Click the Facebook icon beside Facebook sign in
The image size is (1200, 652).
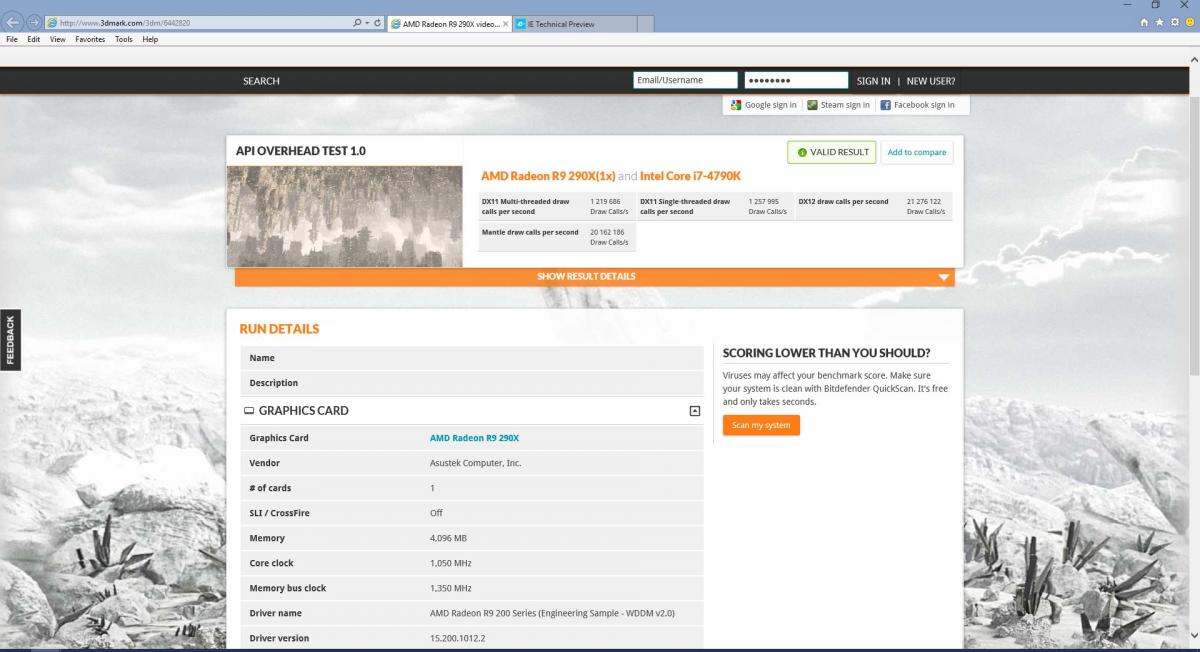(886, 105)
